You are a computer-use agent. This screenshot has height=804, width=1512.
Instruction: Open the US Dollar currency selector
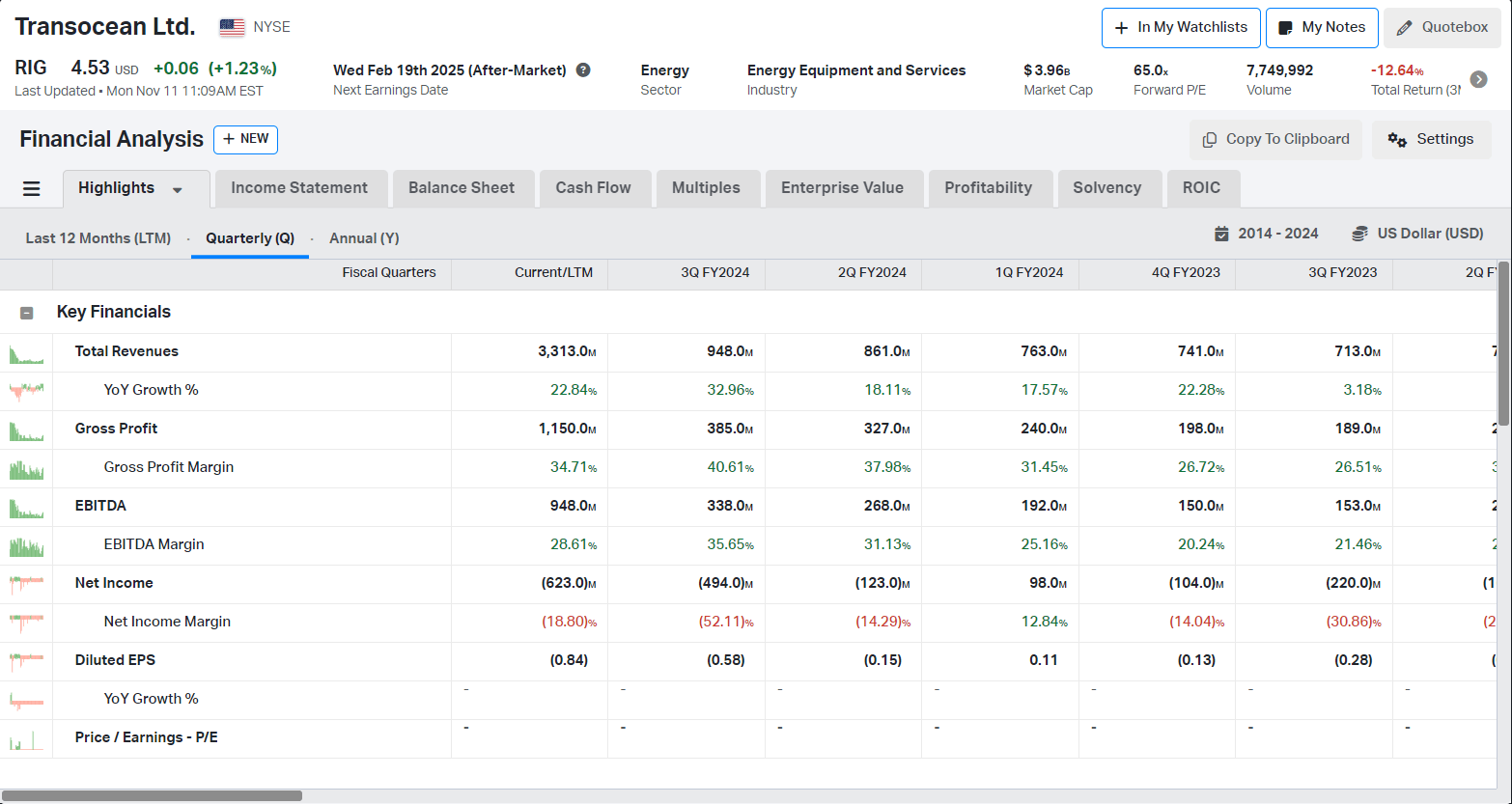click(x=1417, y=234)
